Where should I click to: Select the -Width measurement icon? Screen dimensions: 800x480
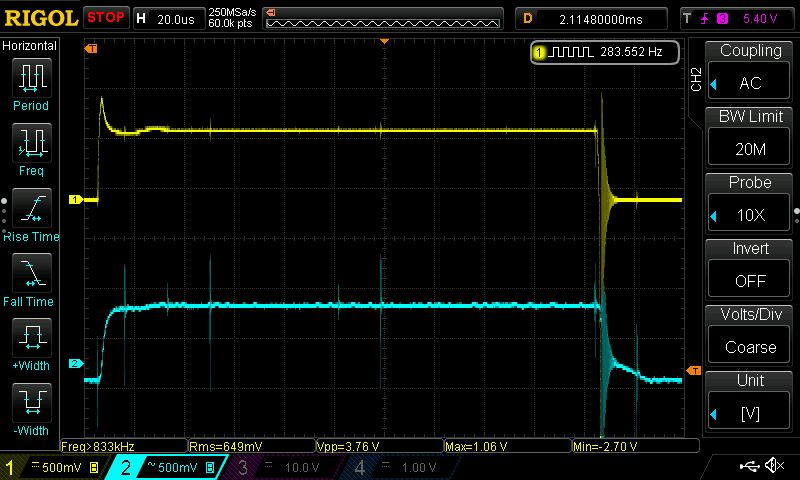(31, 402)
